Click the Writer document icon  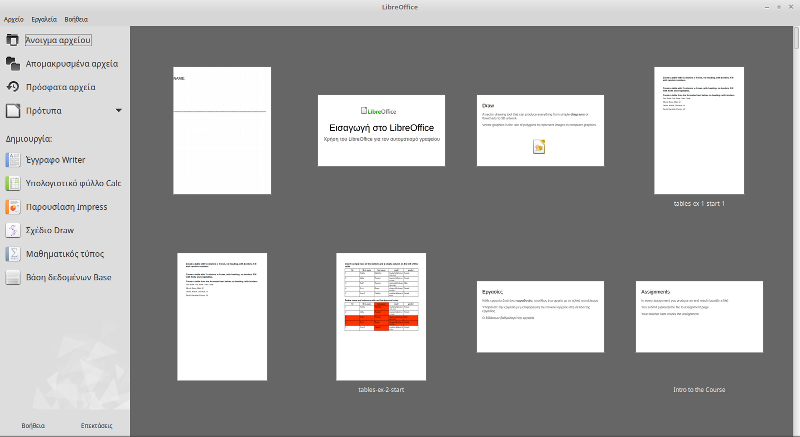pos(12,160)
